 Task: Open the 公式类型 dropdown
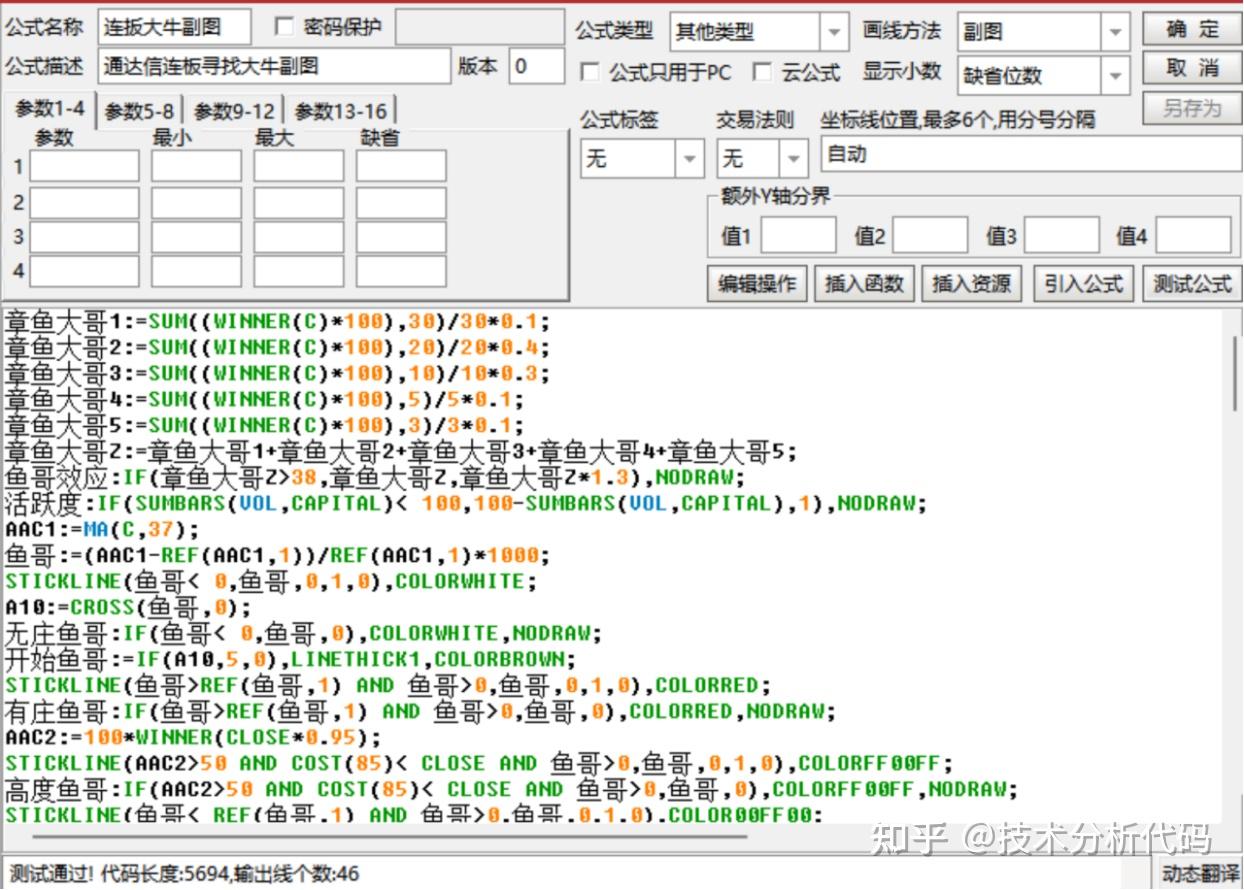834,32
